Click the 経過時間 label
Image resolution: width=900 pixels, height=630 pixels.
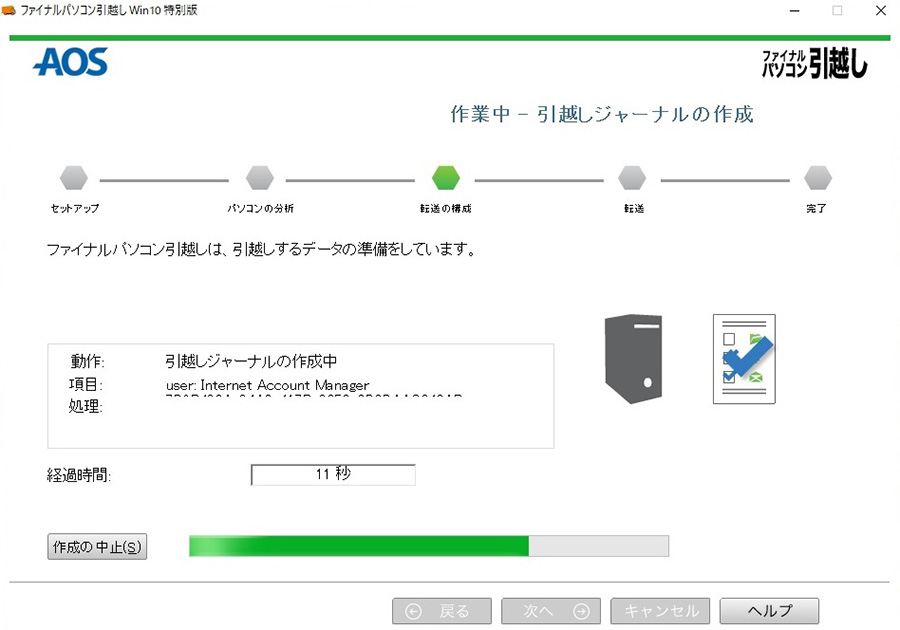click(x=79, y=475)
